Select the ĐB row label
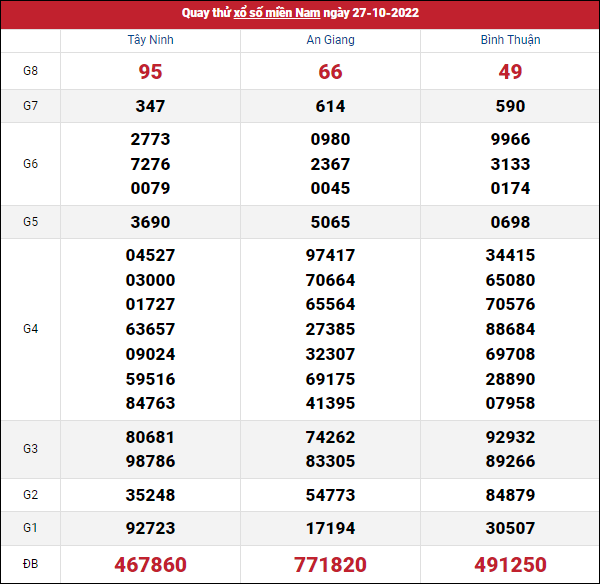 tap(30, 564)
